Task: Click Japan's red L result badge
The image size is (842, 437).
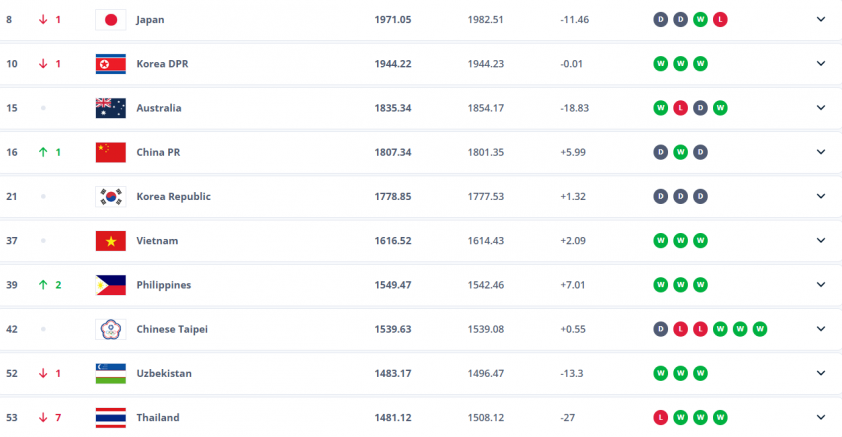Action: [x=720, y=20]
